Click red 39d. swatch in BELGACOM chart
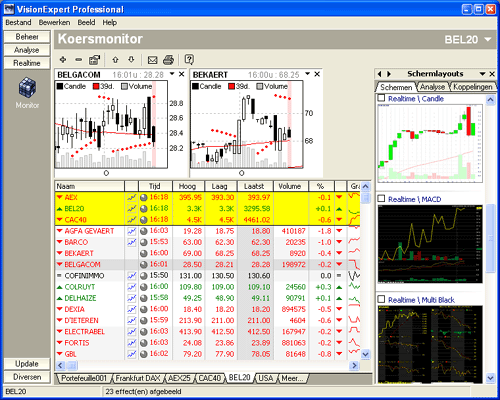 96,87
